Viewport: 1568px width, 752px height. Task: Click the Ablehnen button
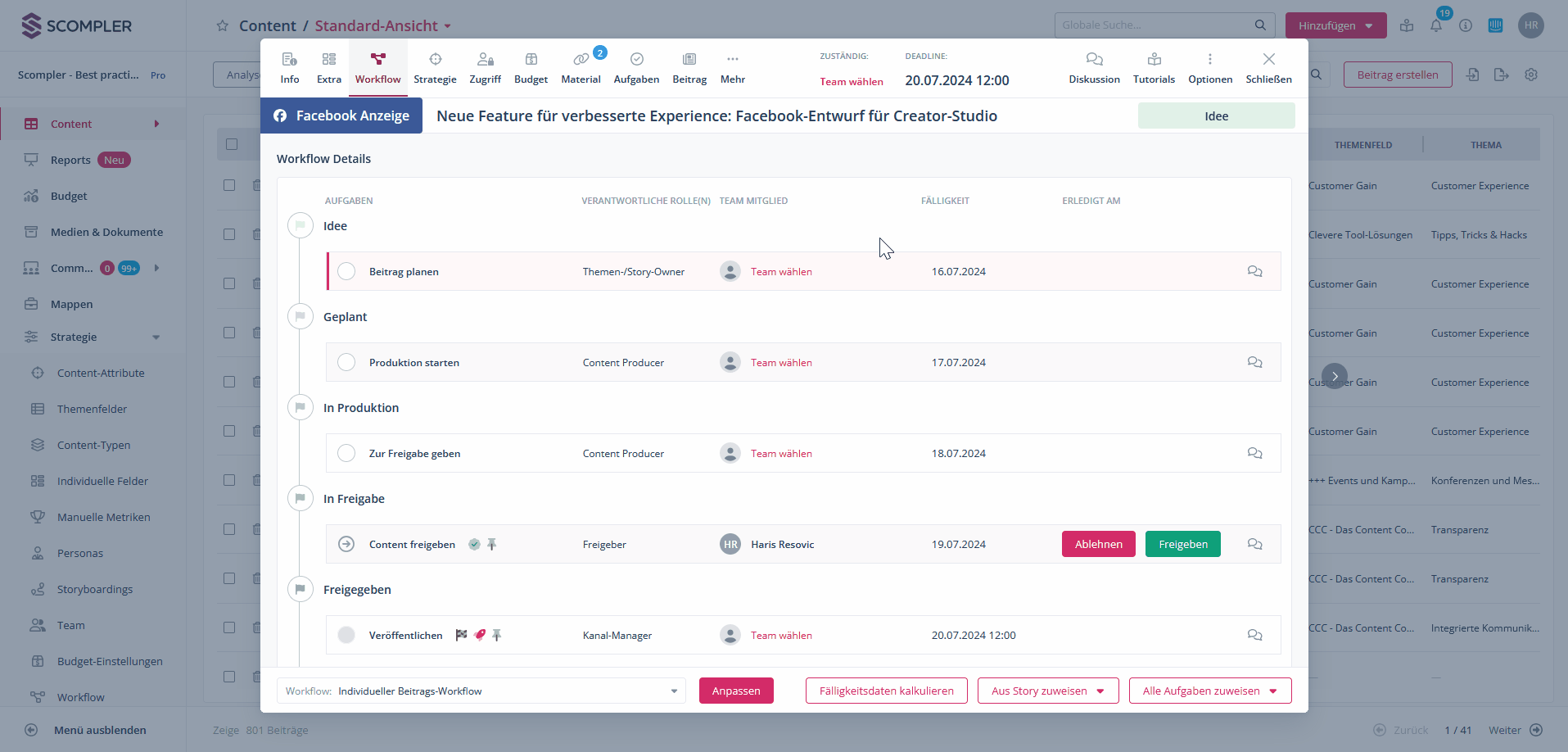click(x=1098, y=544)
